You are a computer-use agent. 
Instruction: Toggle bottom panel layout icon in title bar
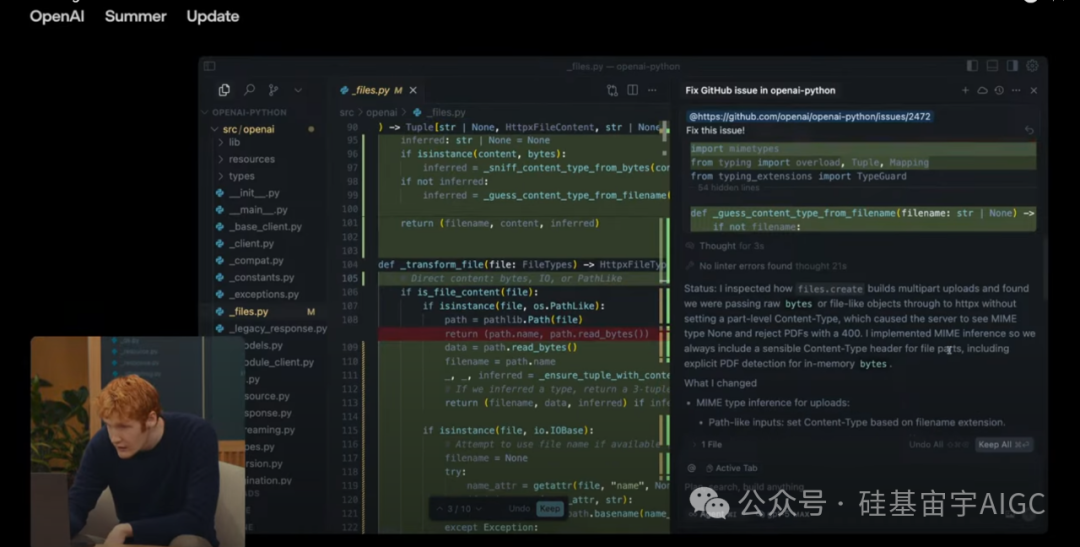(x=992, y=66)
